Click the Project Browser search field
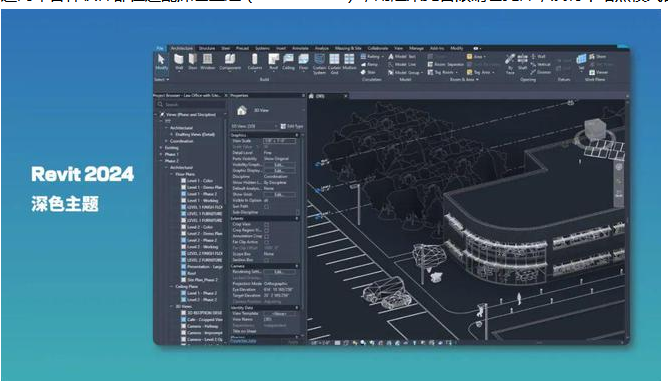This screenshot has height=381, width=668. [x=190, y=104]
